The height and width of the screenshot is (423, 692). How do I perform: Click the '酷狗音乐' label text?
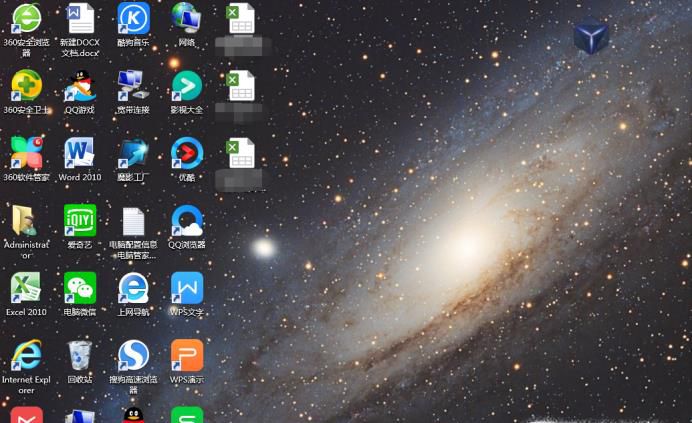pyautogui.click(x=133, y=42)
